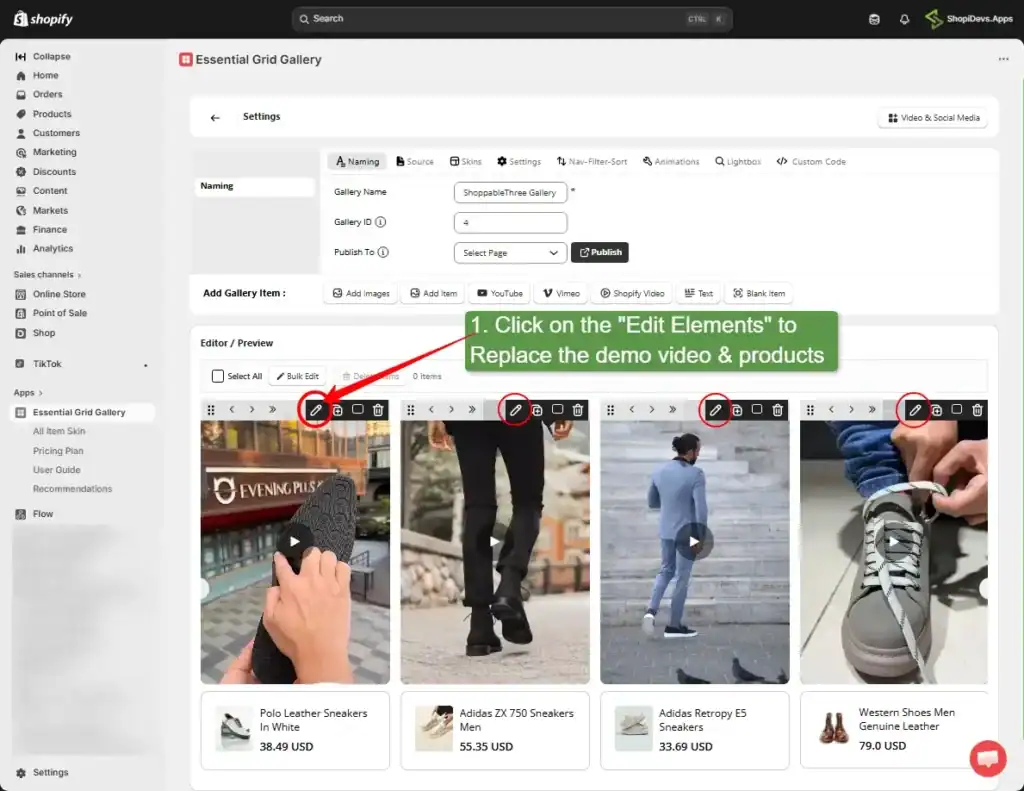Move the third gallery item forward with right chevron
The height and width of the screenshot is (791, 1024).
(x=651, y=410)
